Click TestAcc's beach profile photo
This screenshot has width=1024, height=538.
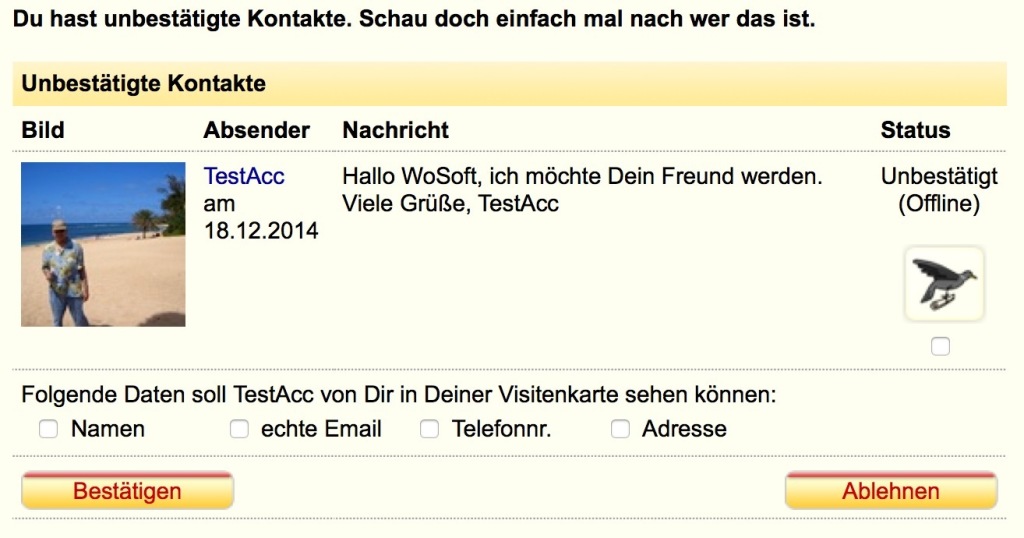pos(103,244)
